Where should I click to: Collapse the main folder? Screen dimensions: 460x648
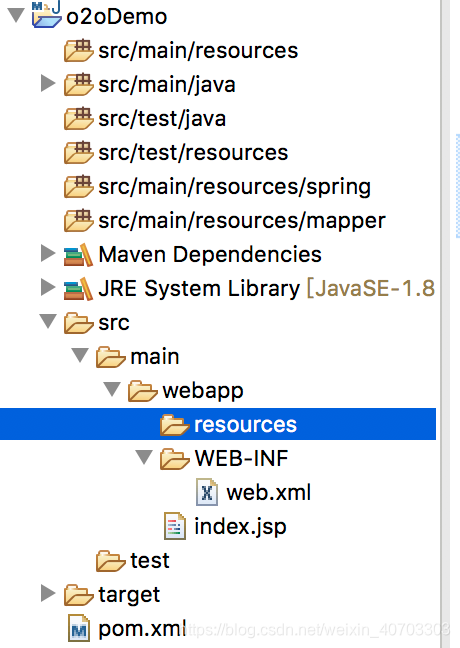click(x=80, y=355)
